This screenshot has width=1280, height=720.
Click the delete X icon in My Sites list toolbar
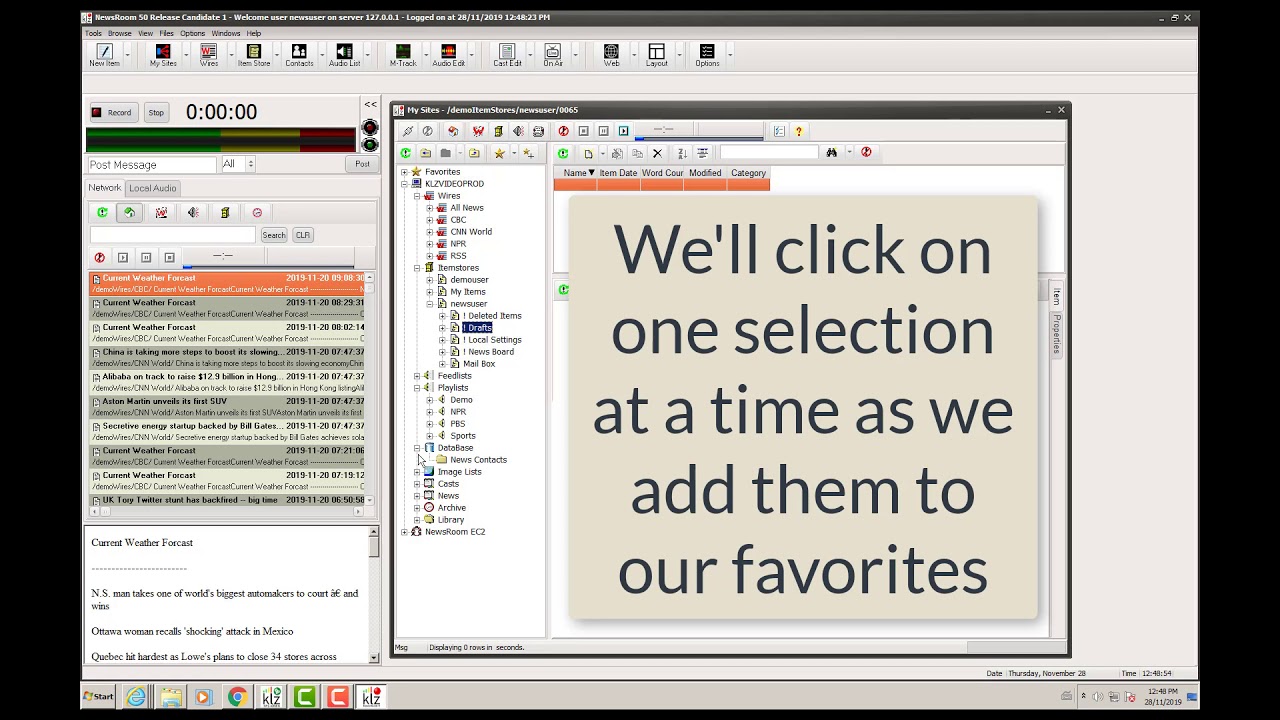point(657,153)
